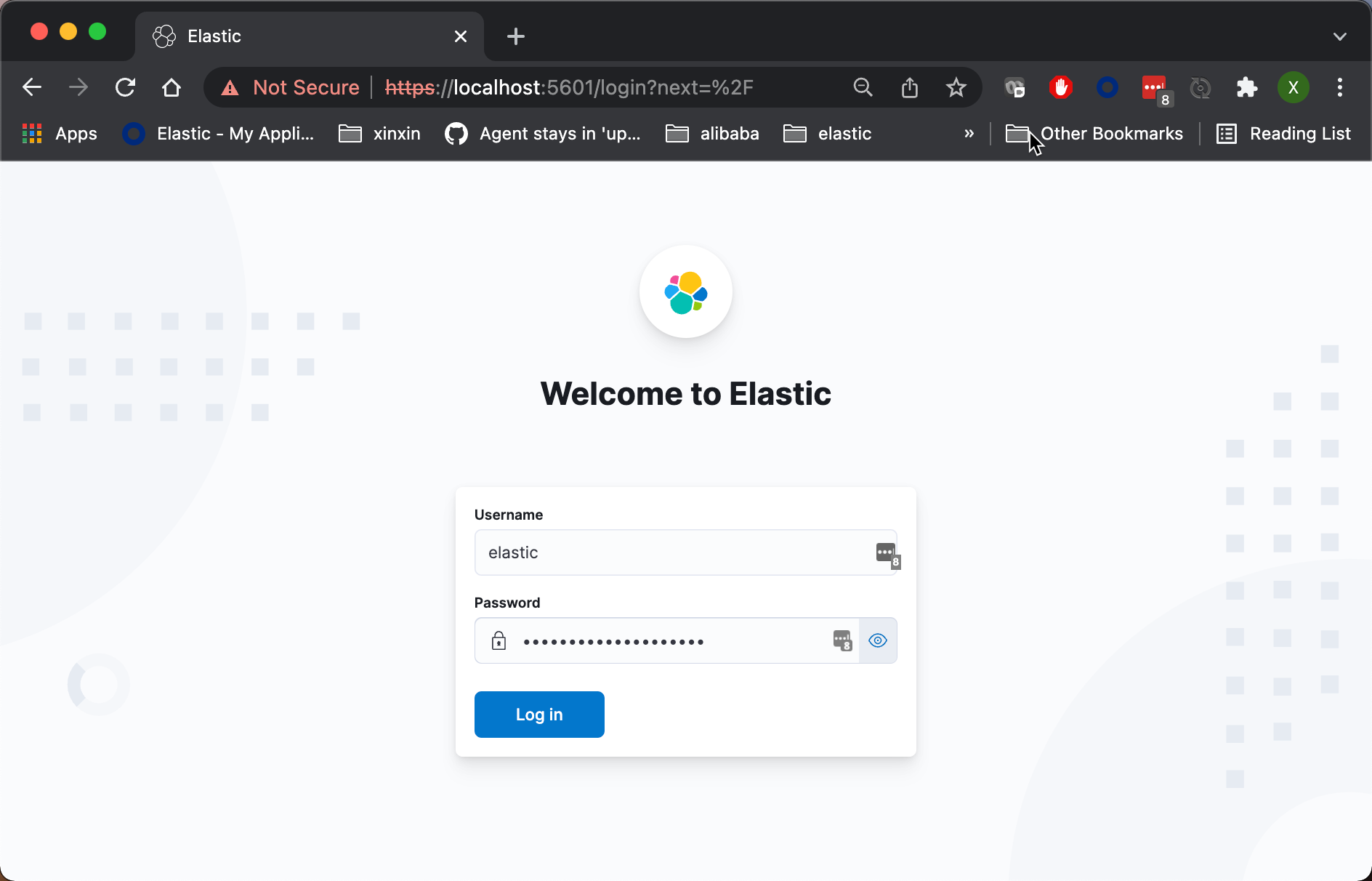Maximize the browser window with green button
Screen dimensions: 1372x881
[x=97, y=32]
